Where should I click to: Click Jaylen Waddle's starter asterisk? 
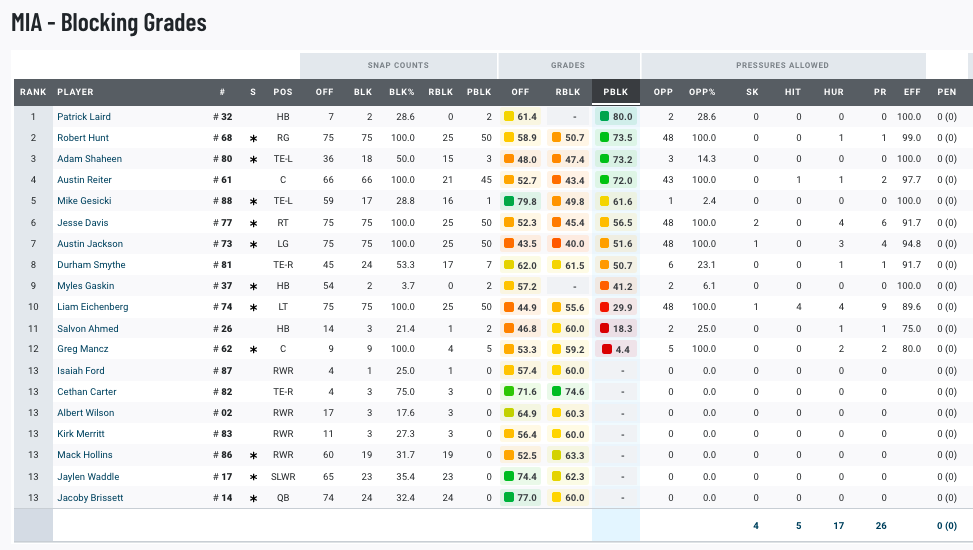click(253, 477)
